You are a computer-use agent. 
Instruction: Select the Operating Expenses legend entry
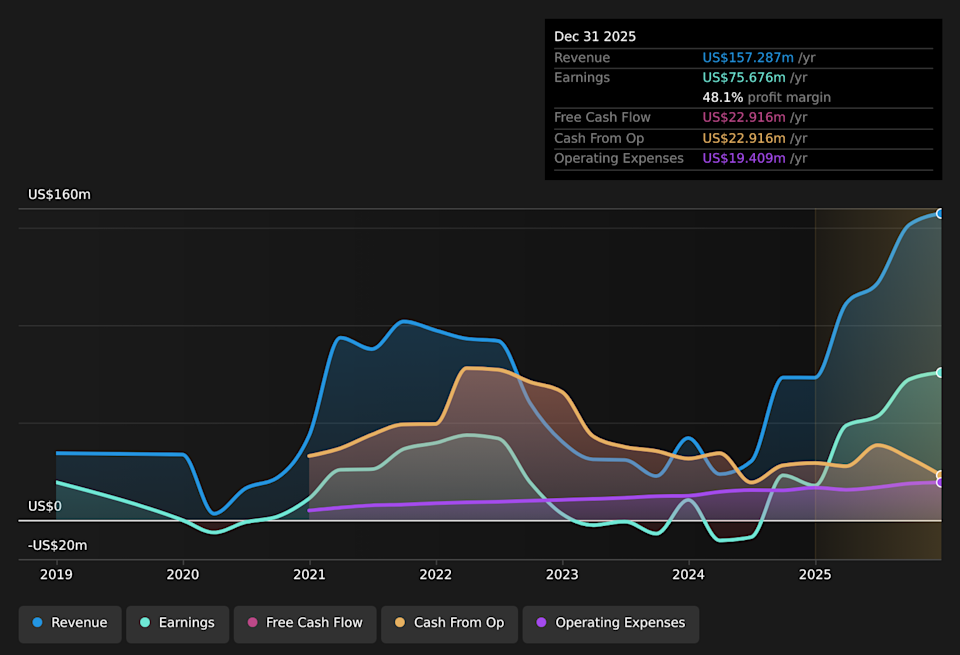click(x=610, y=623)
